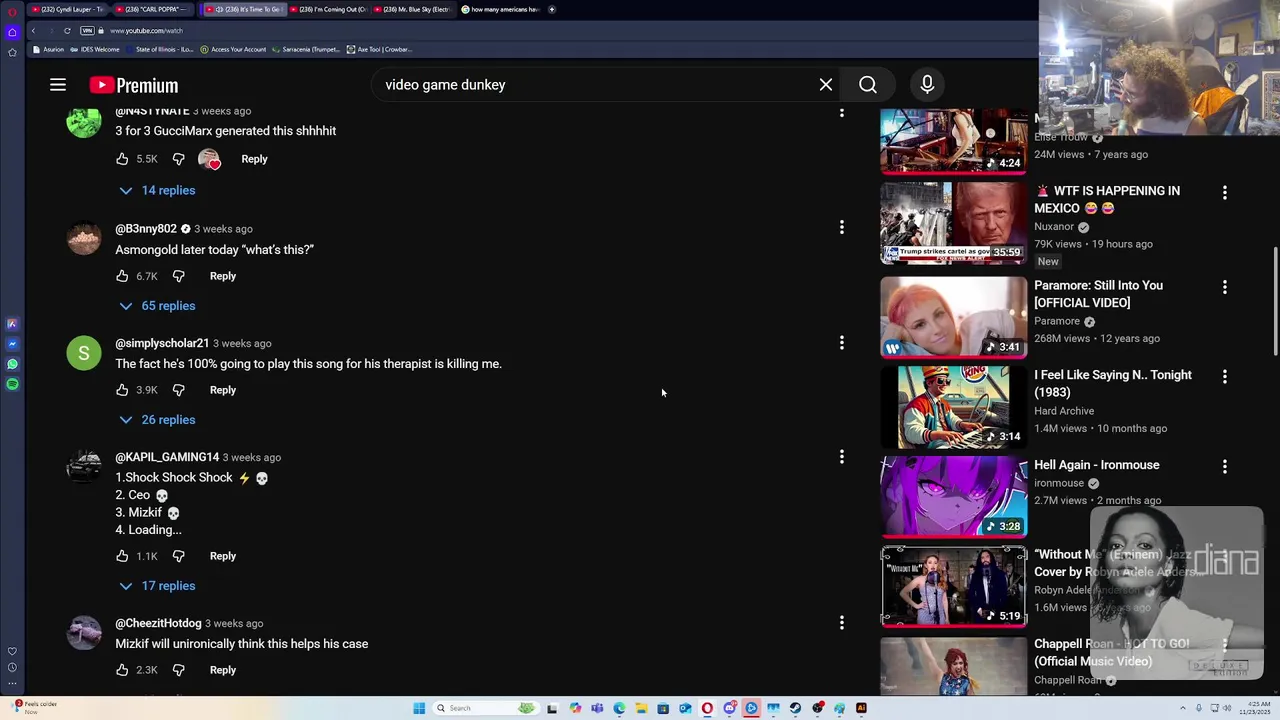
Task: Like the @N4STYNATE comment
Action: pyautogui.click(x=122, y=159)
